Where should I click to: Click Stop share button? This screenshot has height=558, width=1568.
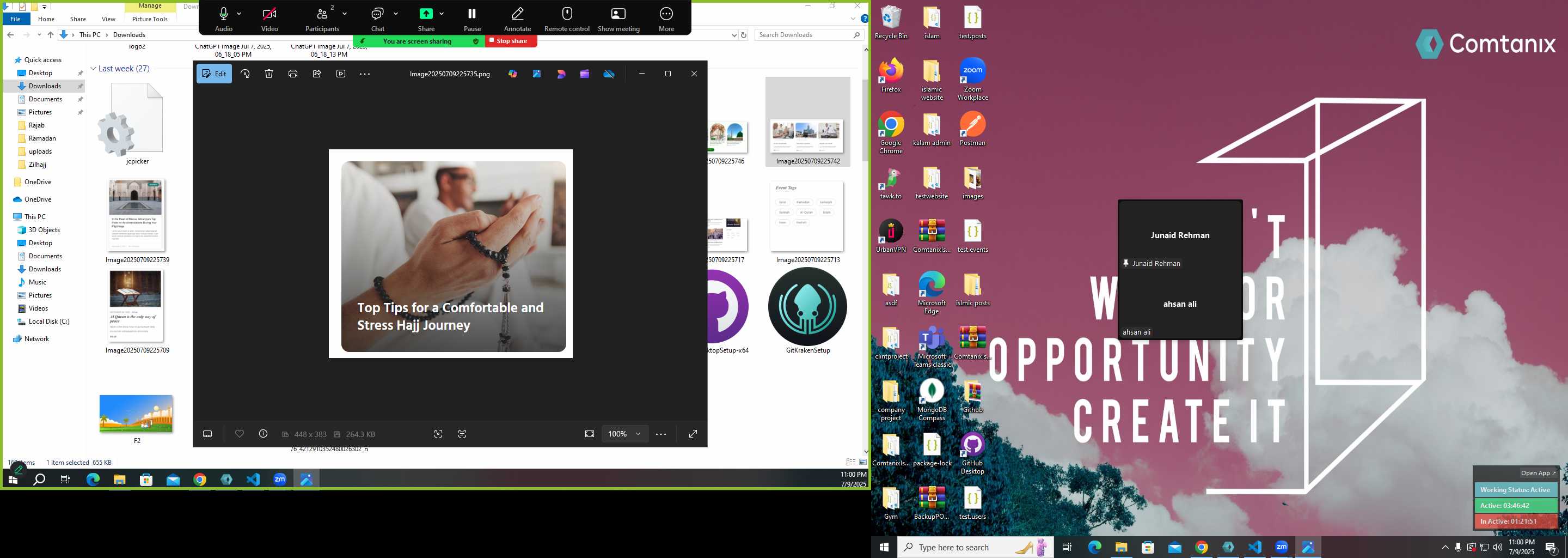[x=511, y=41]
